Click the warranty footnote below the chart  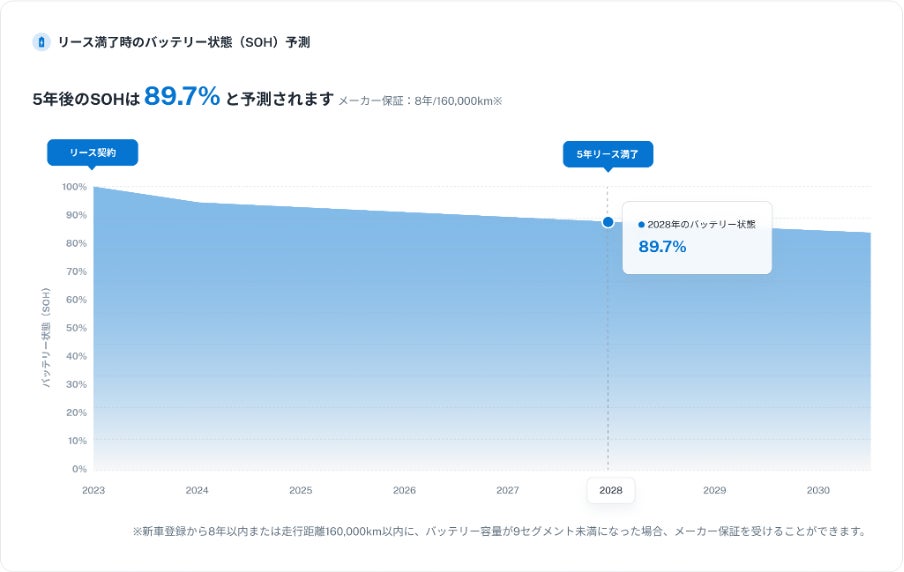pyautogui.click(x=498, y=531)
